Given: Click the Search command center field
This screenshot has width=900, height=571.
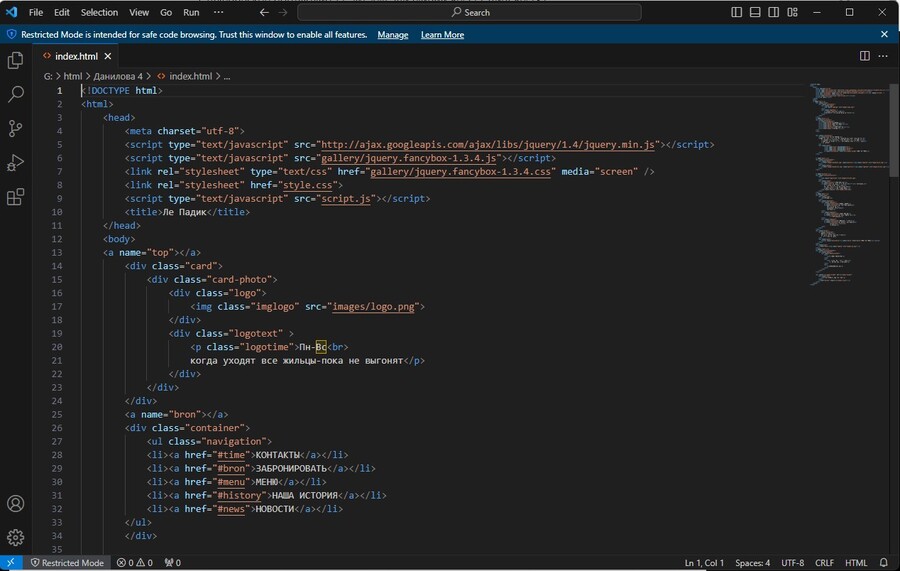Looking at the screenshot, I should click(x=470, y=12).
